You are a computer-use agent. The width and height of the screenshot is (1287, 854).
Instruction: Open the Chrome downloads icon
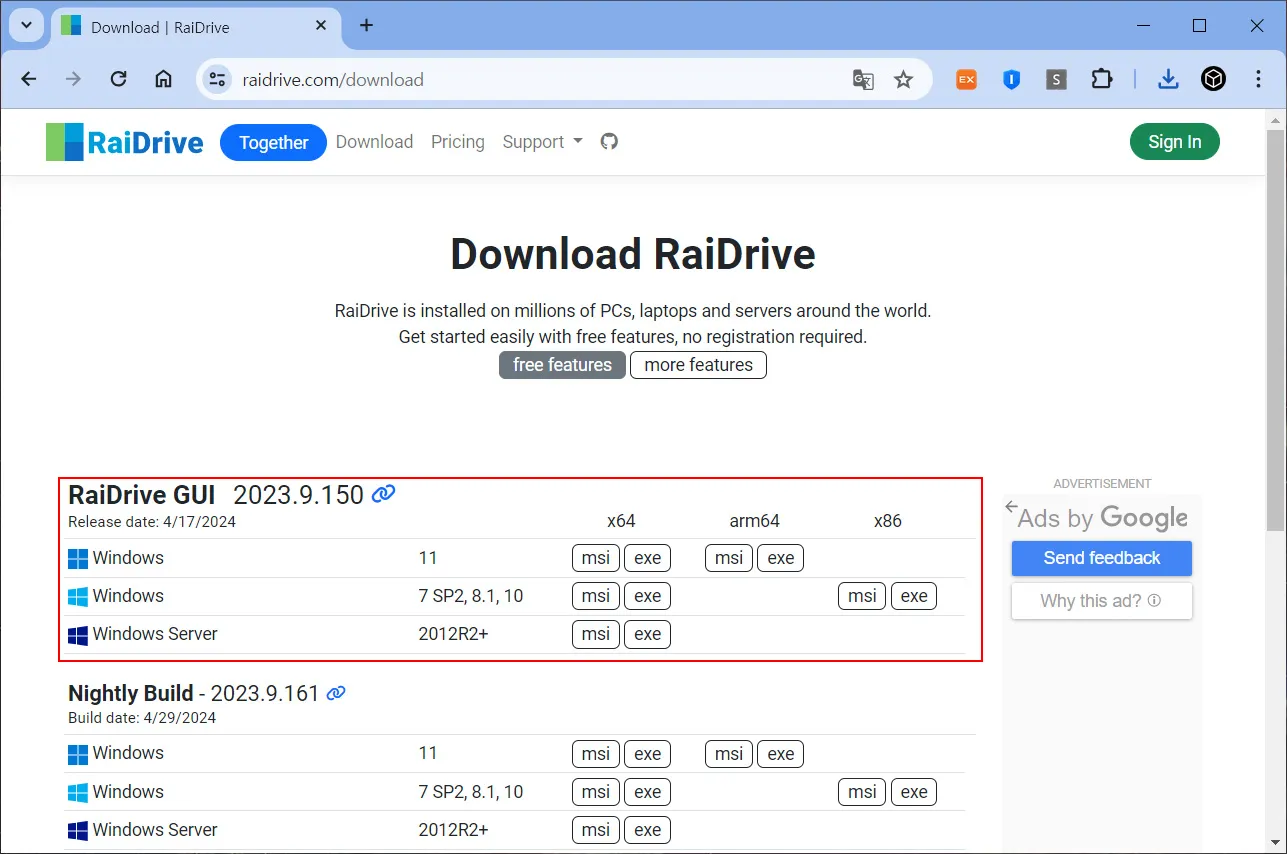[x=1167, y=79]
